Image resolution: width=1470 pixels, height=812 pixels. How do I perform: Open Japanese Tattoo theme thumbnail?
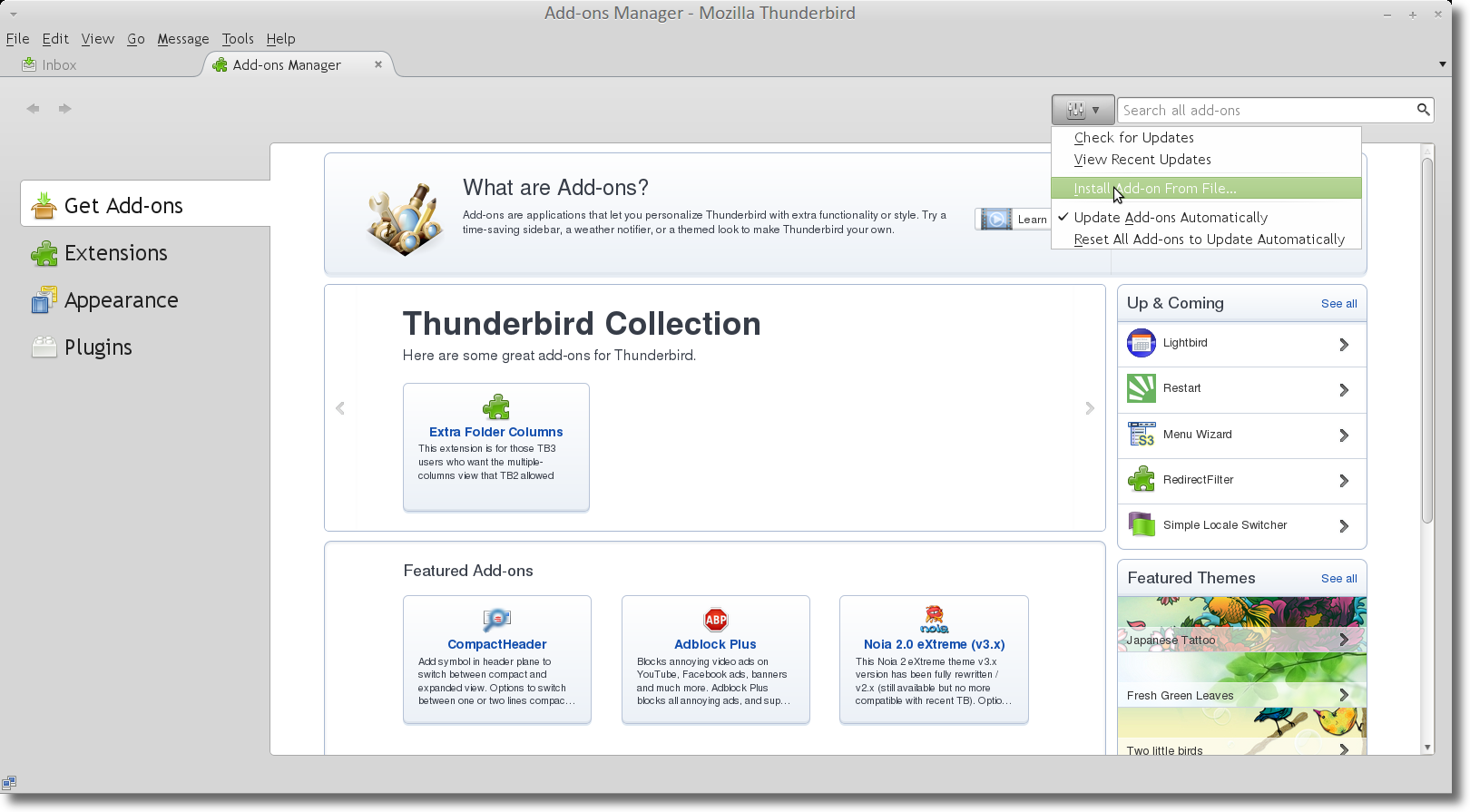tap(1242, 624)
